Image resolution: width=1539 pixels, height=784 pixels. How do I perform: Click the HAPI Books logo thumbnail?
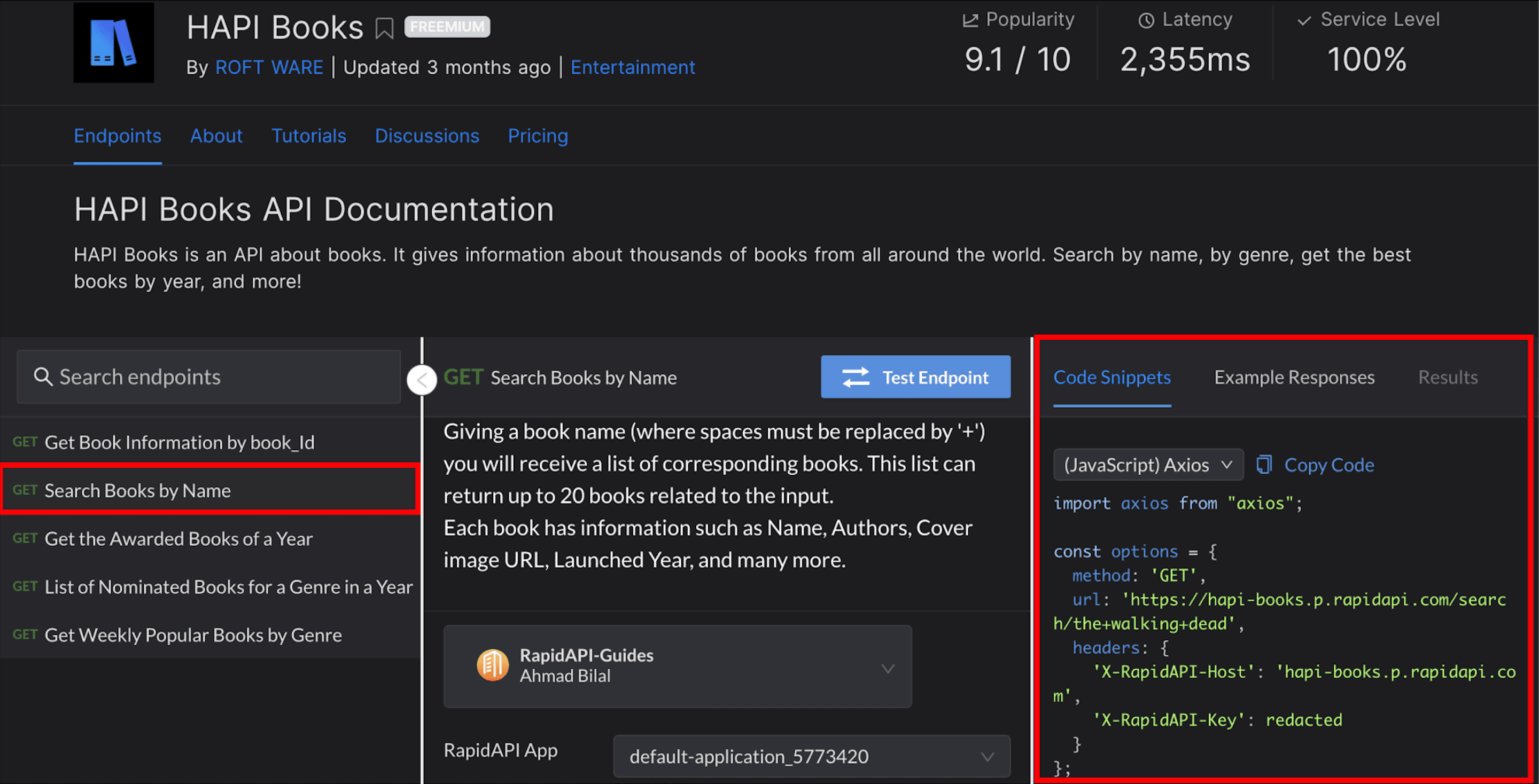pyautogui.click(x=113, y=42)
